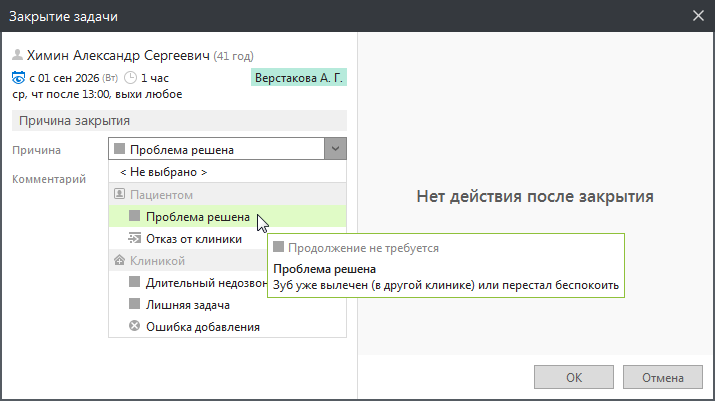Click the Пациентом group portrait icon

(119, 194)
